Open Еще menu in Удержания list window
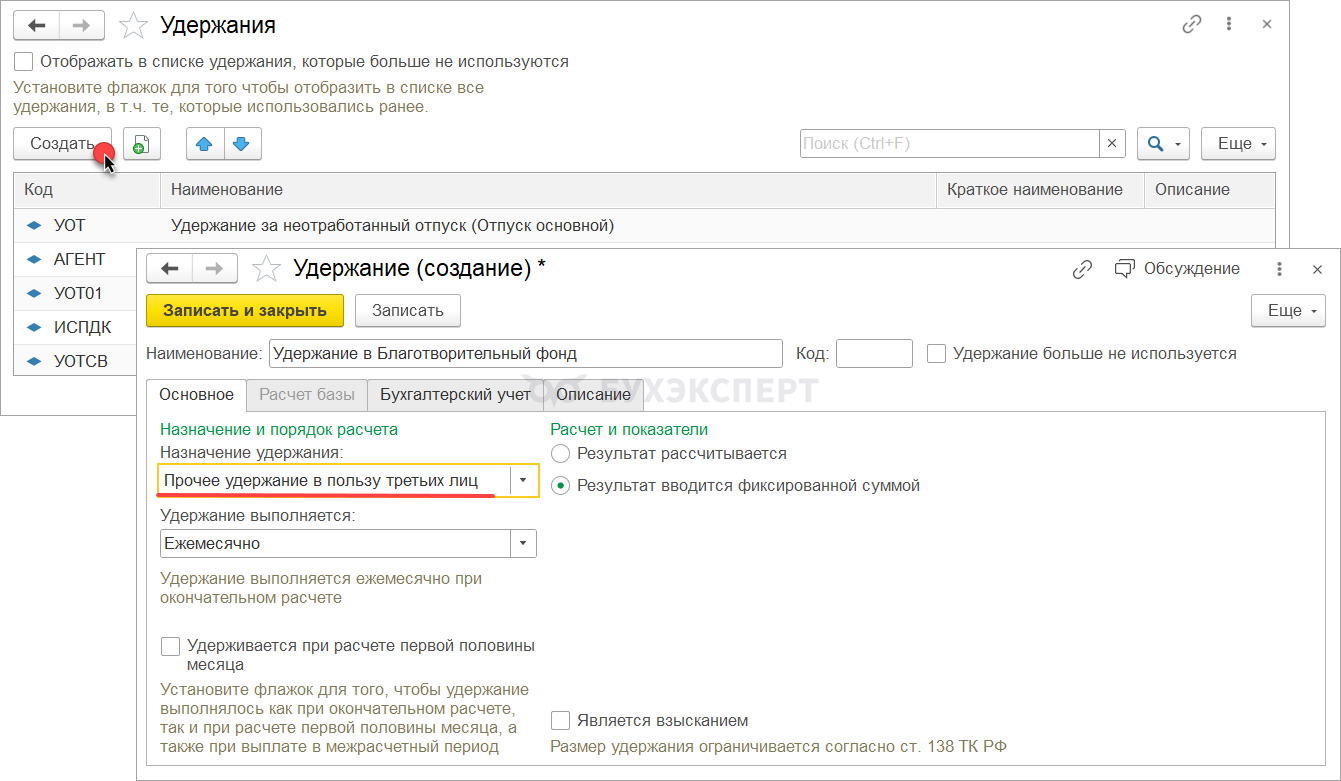1341x781 pixels. coord(1238,144)
